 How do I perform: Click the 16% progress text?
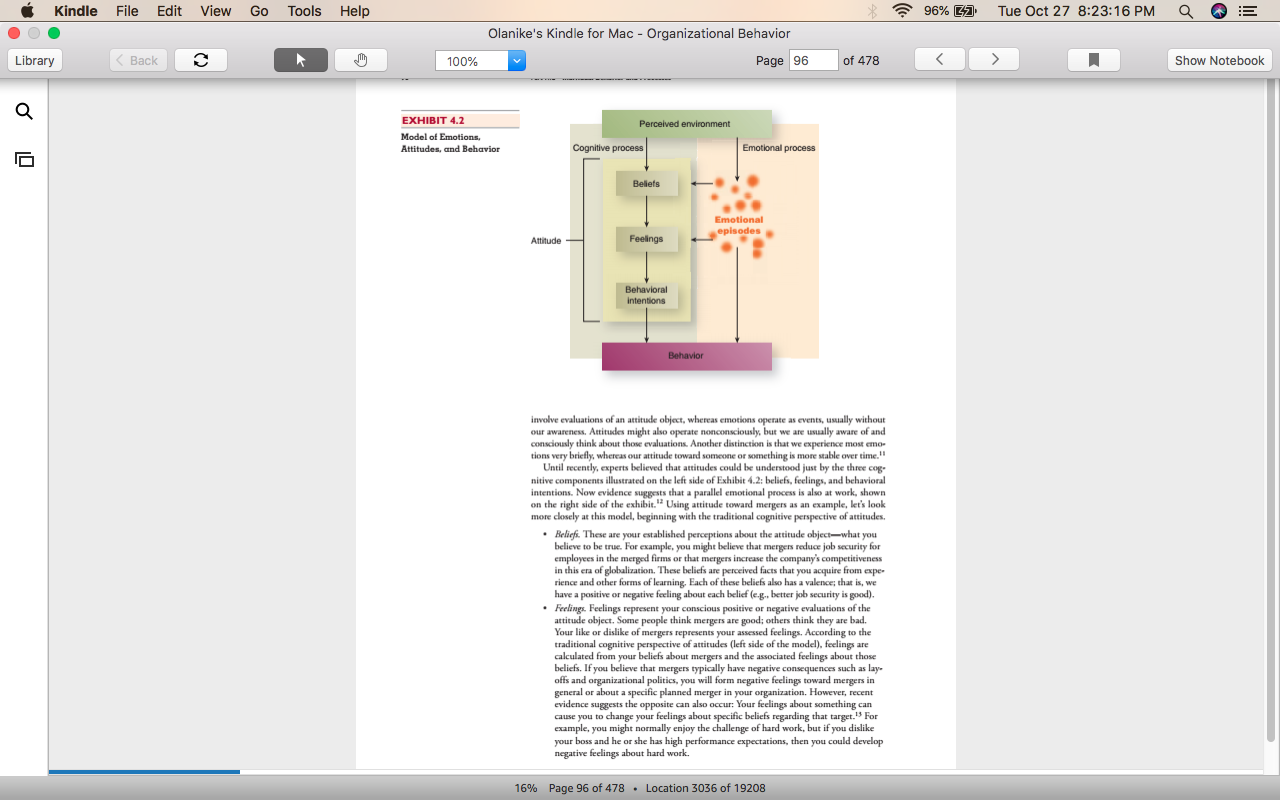point(526,788)
